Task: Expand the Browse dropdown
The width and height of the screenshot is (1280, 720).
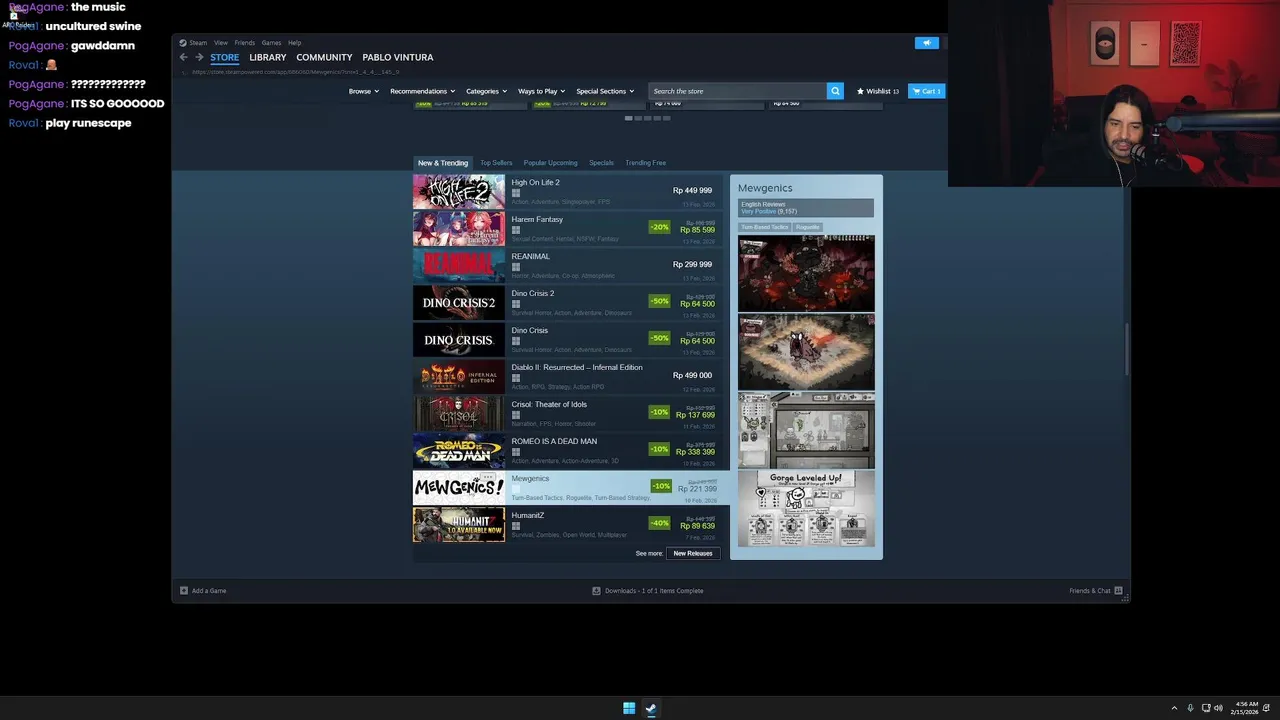Action: pos(363,91)
